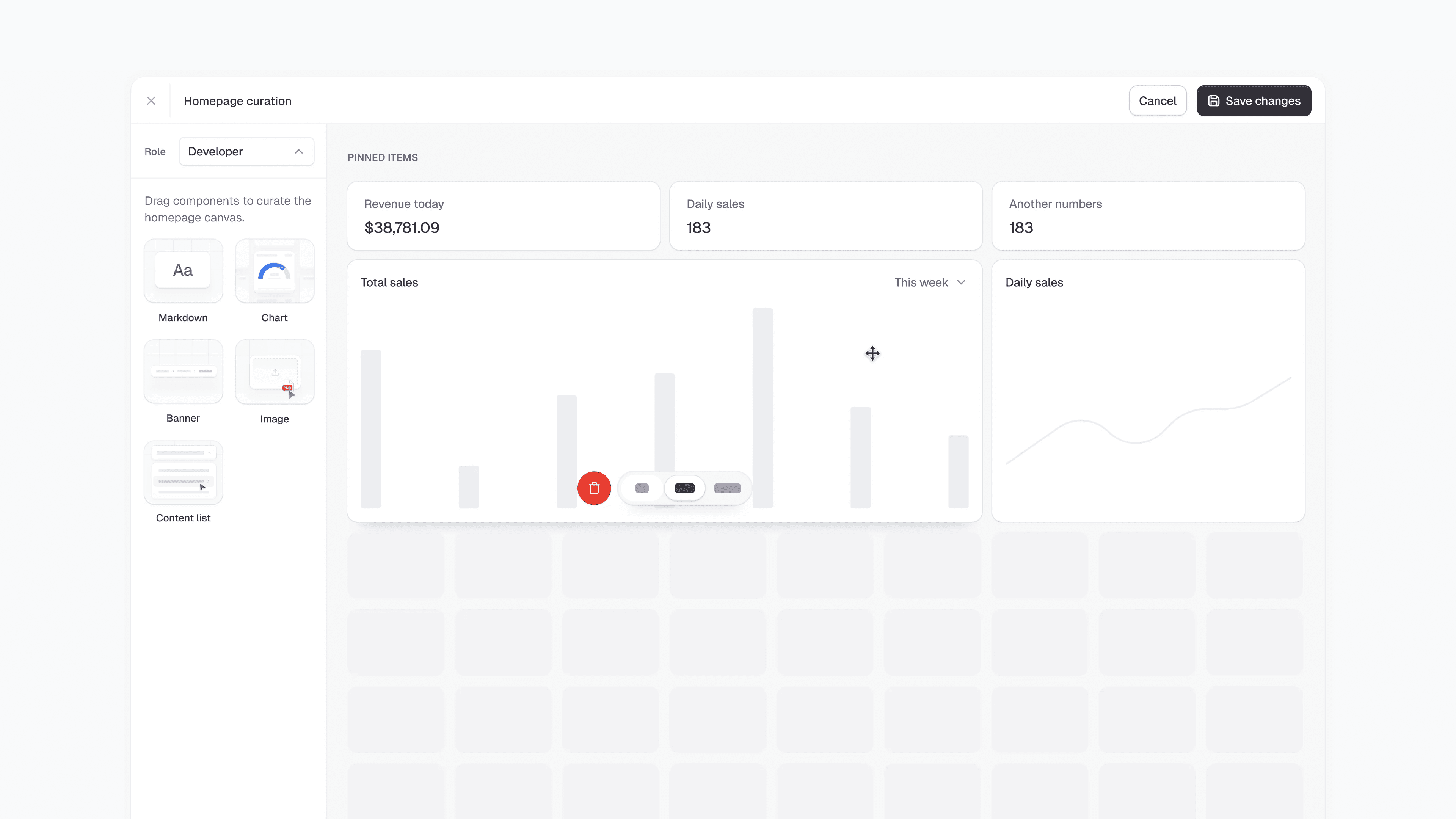Select the Chart component tile

click(275, 271)
